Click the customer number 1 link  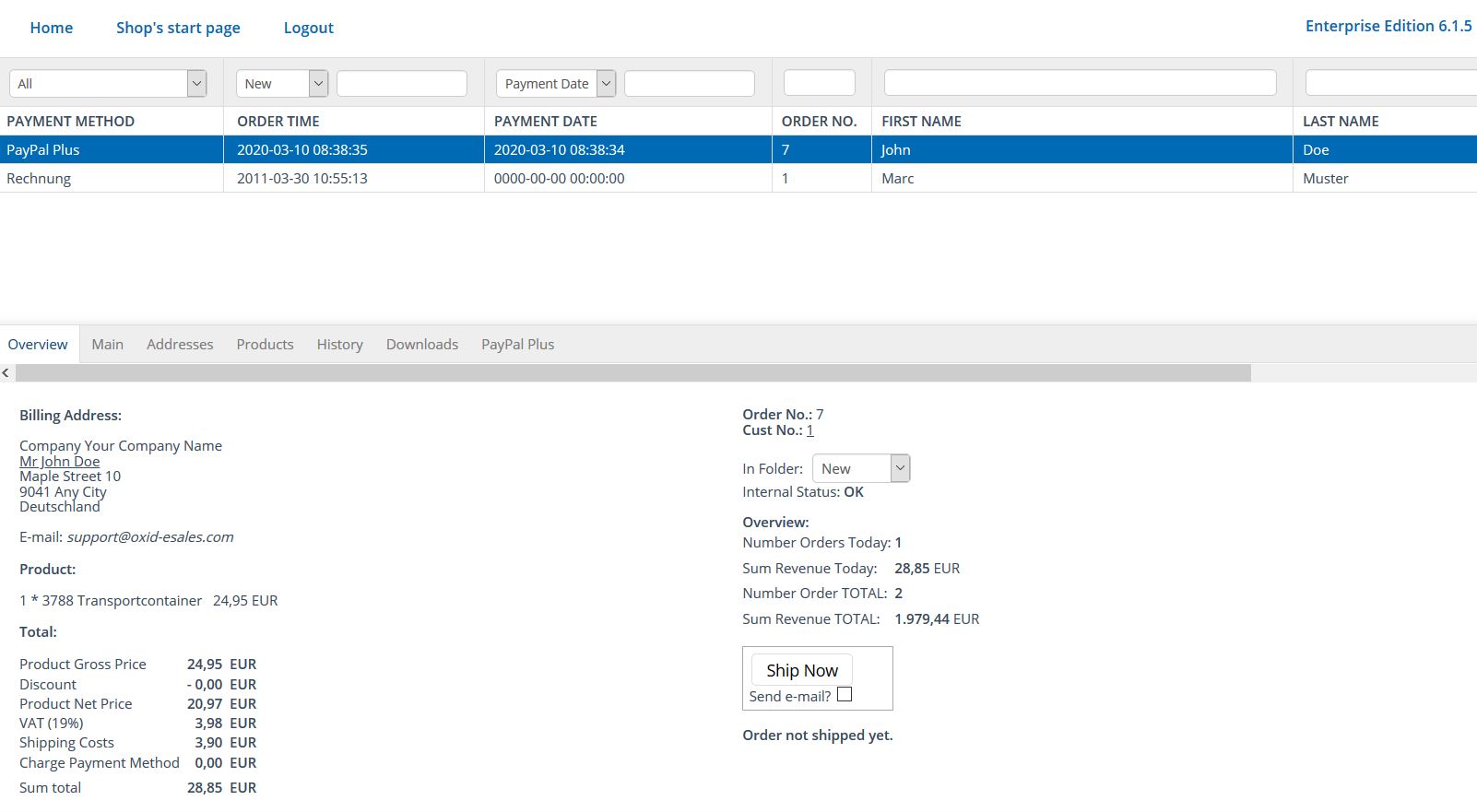[809, 430]
